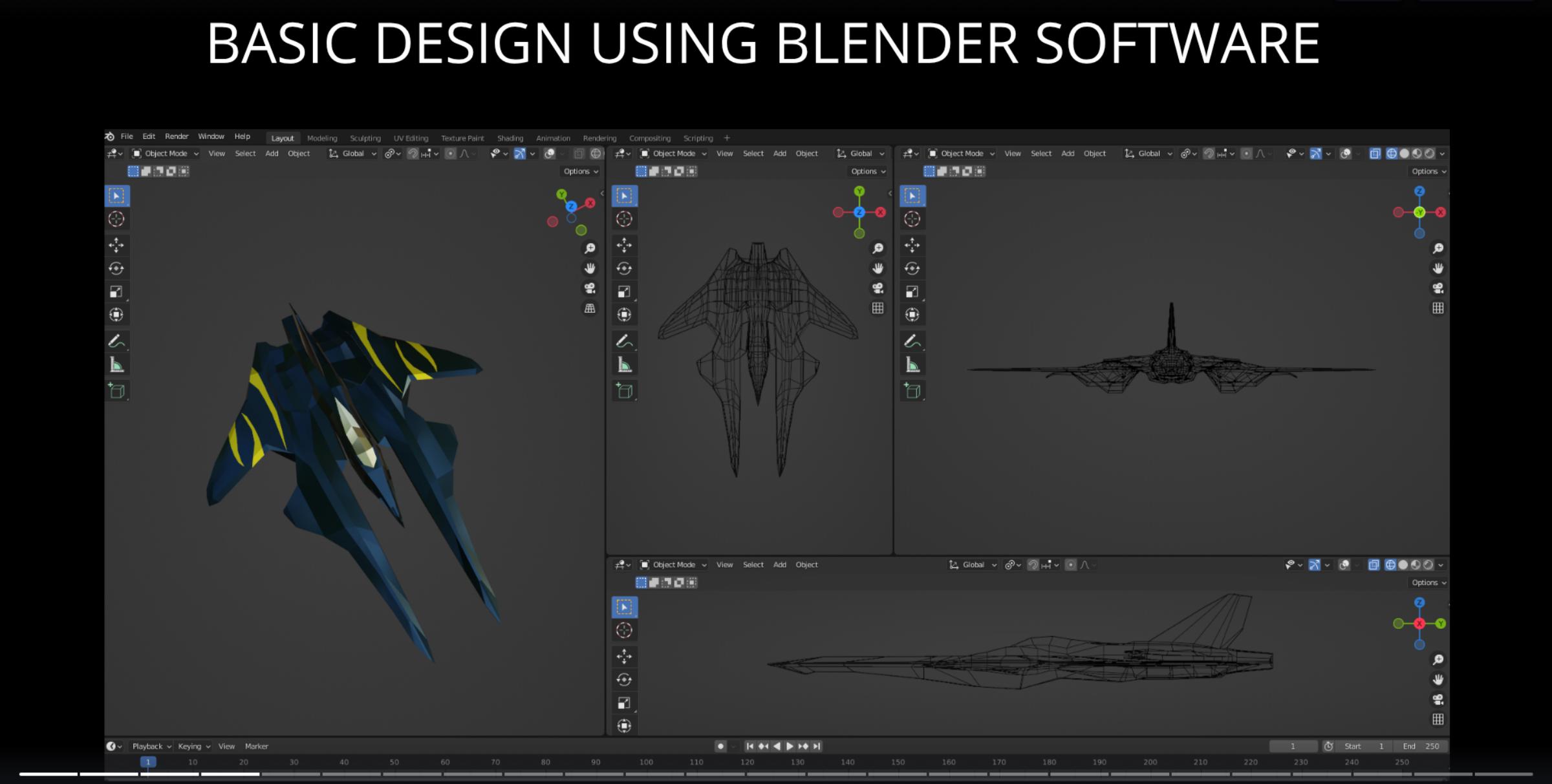Toggle snapping magnet in the left shaded viewport header
This screenshot has height=784, width=1552.
(413, 153)
